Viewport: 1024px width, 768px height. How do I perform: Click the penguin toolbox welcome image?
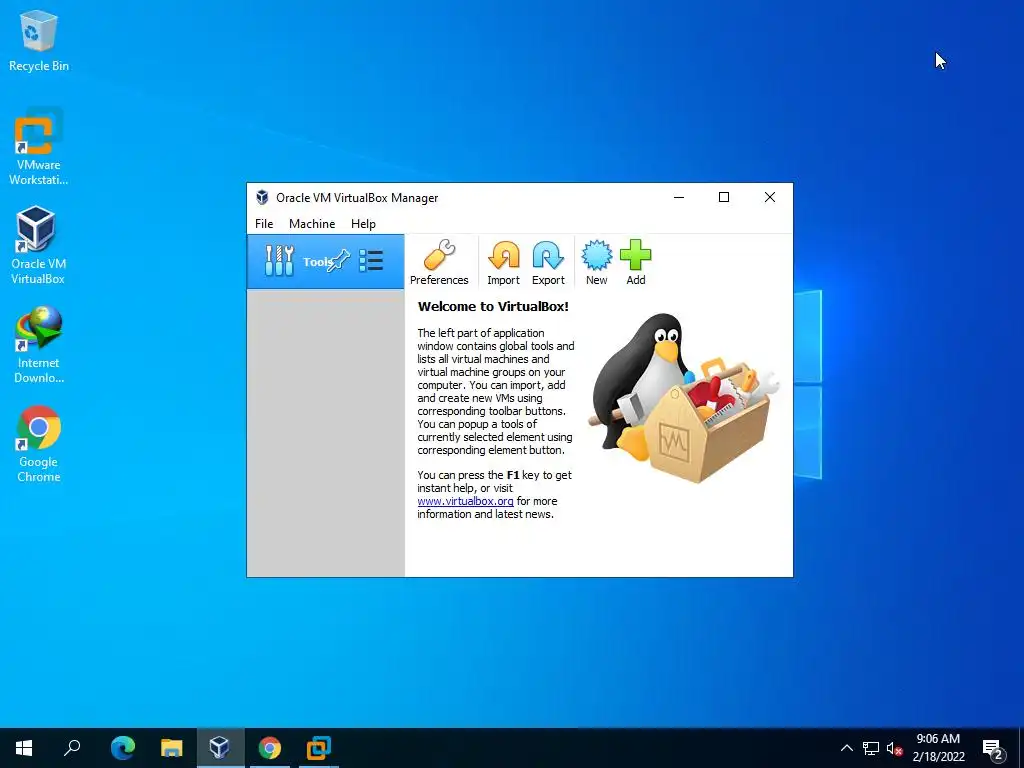coord(684,398)
